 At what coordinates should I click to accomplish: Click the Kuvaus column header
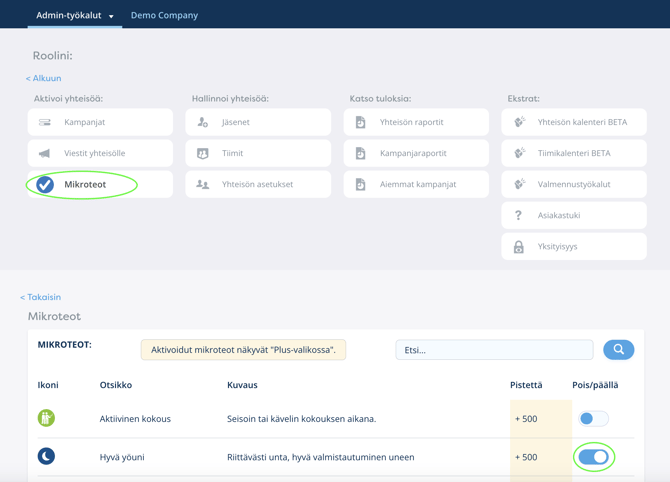pos(242,385)
